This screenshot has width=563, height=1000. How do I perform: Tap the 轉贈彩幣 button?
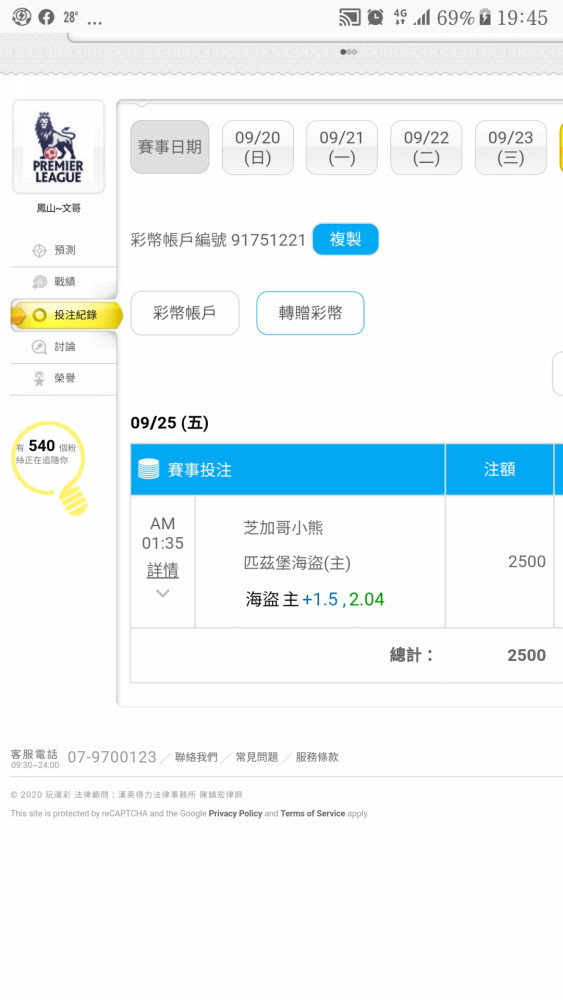(311, 313)
